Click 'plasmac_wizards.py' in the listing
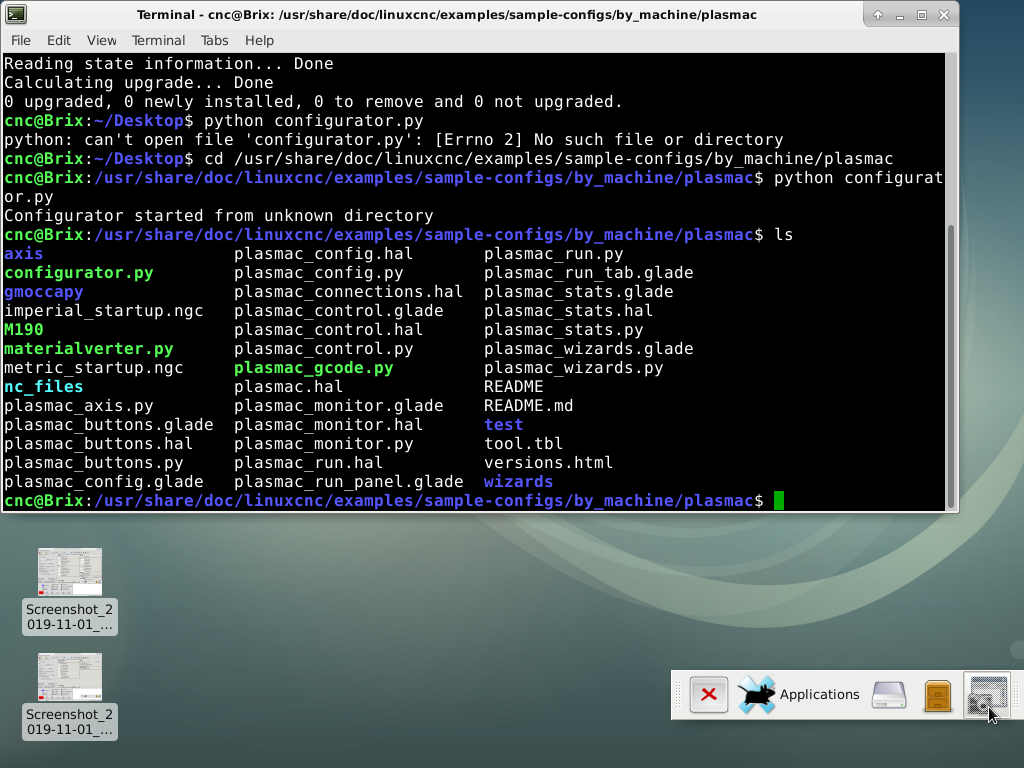Viewport: 1024px width, 768px height. (x=574, y=368)
